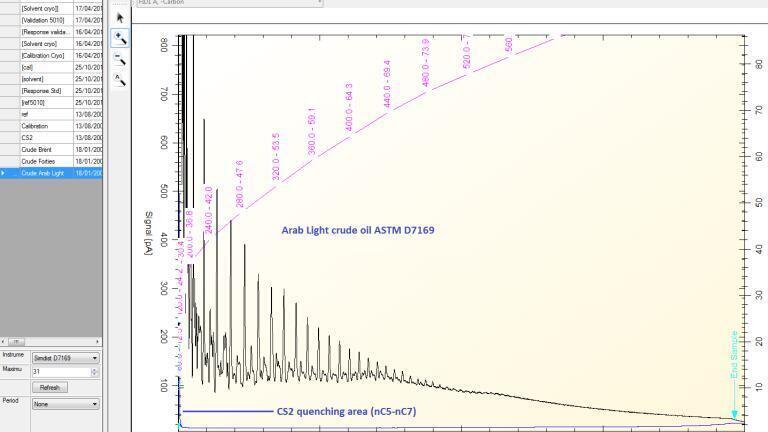The height and width of the screenshot is (432, 768).
Task: Select the [Response Std] sample row
Action: click(51, 91)
